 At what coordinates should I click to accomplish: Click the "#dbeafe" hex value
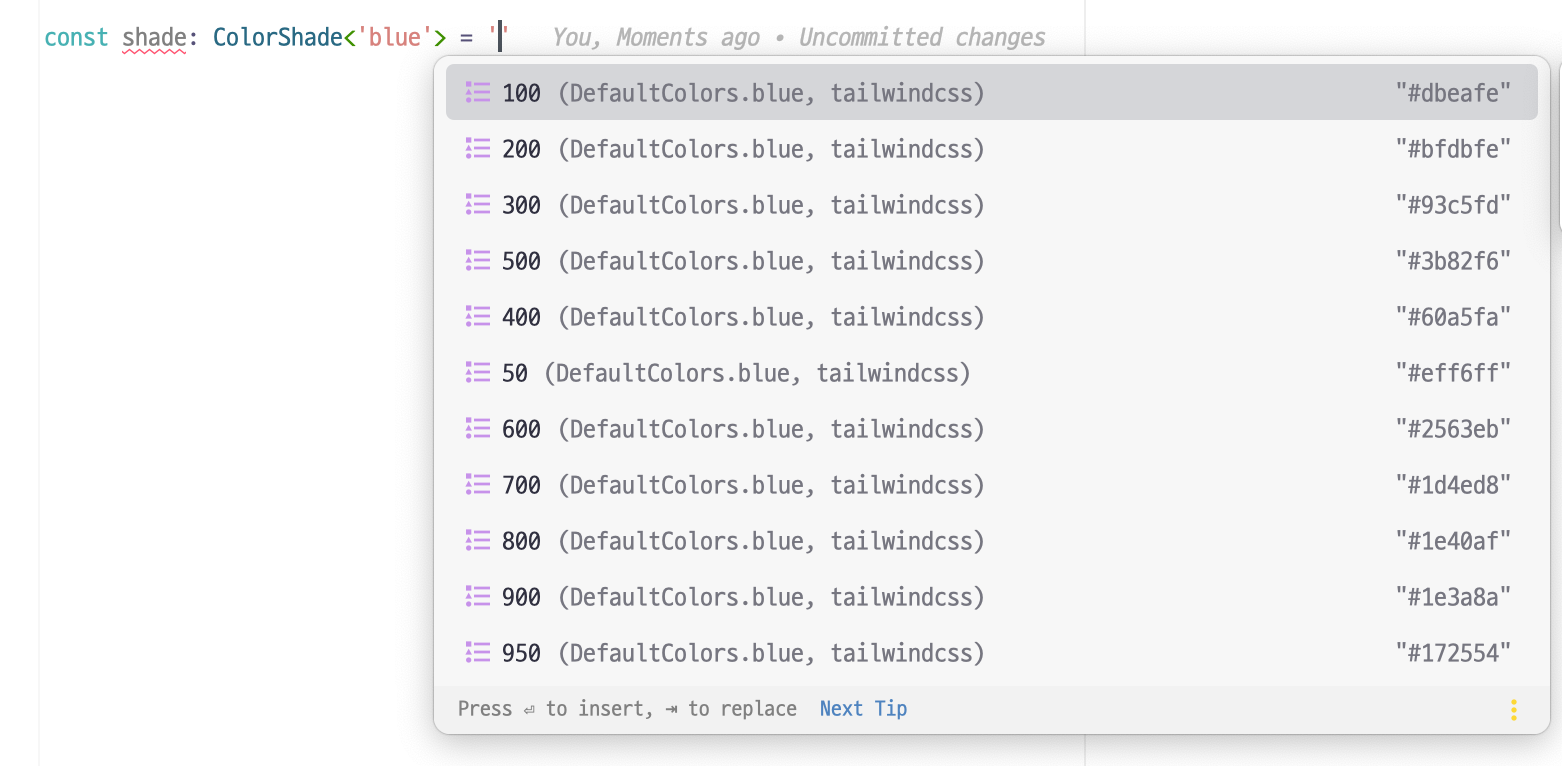1452,93
